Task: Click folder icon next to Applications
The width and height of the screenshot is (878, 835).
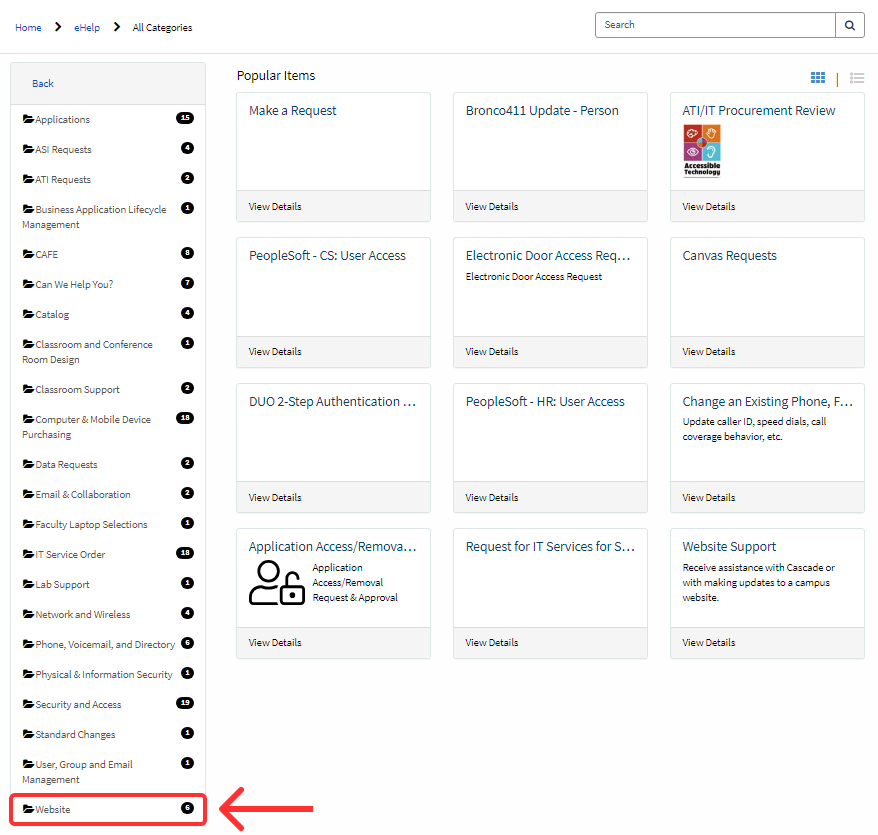Action: pyautogui.click(x=28, y=119)
